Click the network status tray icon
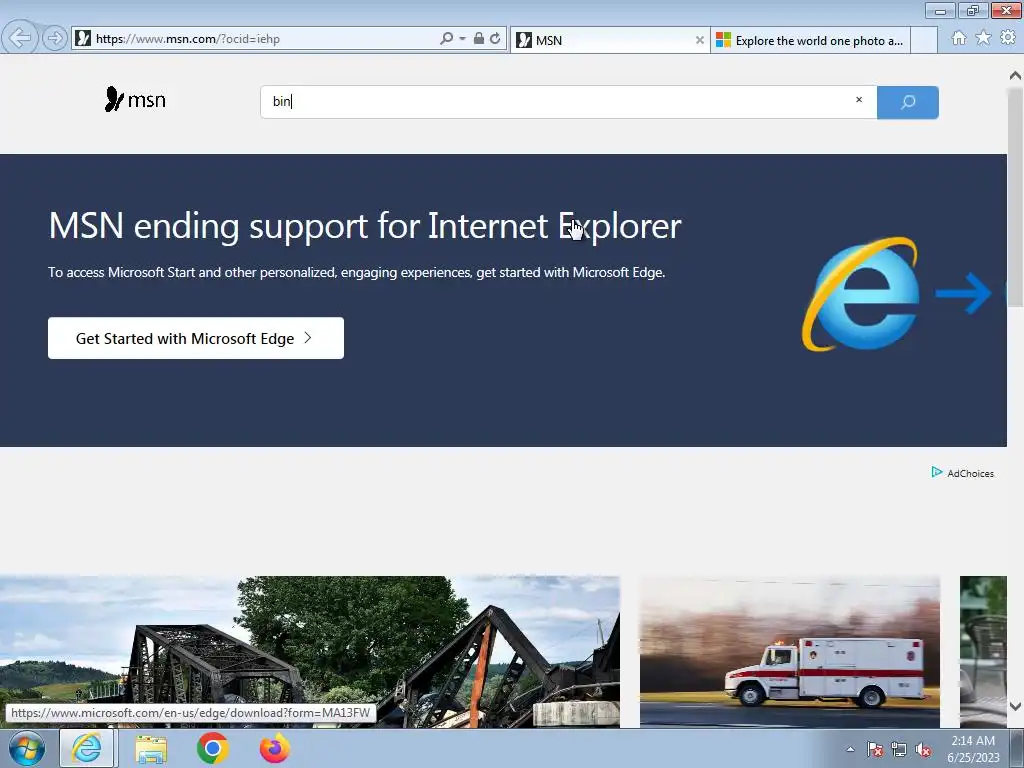The width and height of the screenshot is (1024, 768). [x=899, y=750]
